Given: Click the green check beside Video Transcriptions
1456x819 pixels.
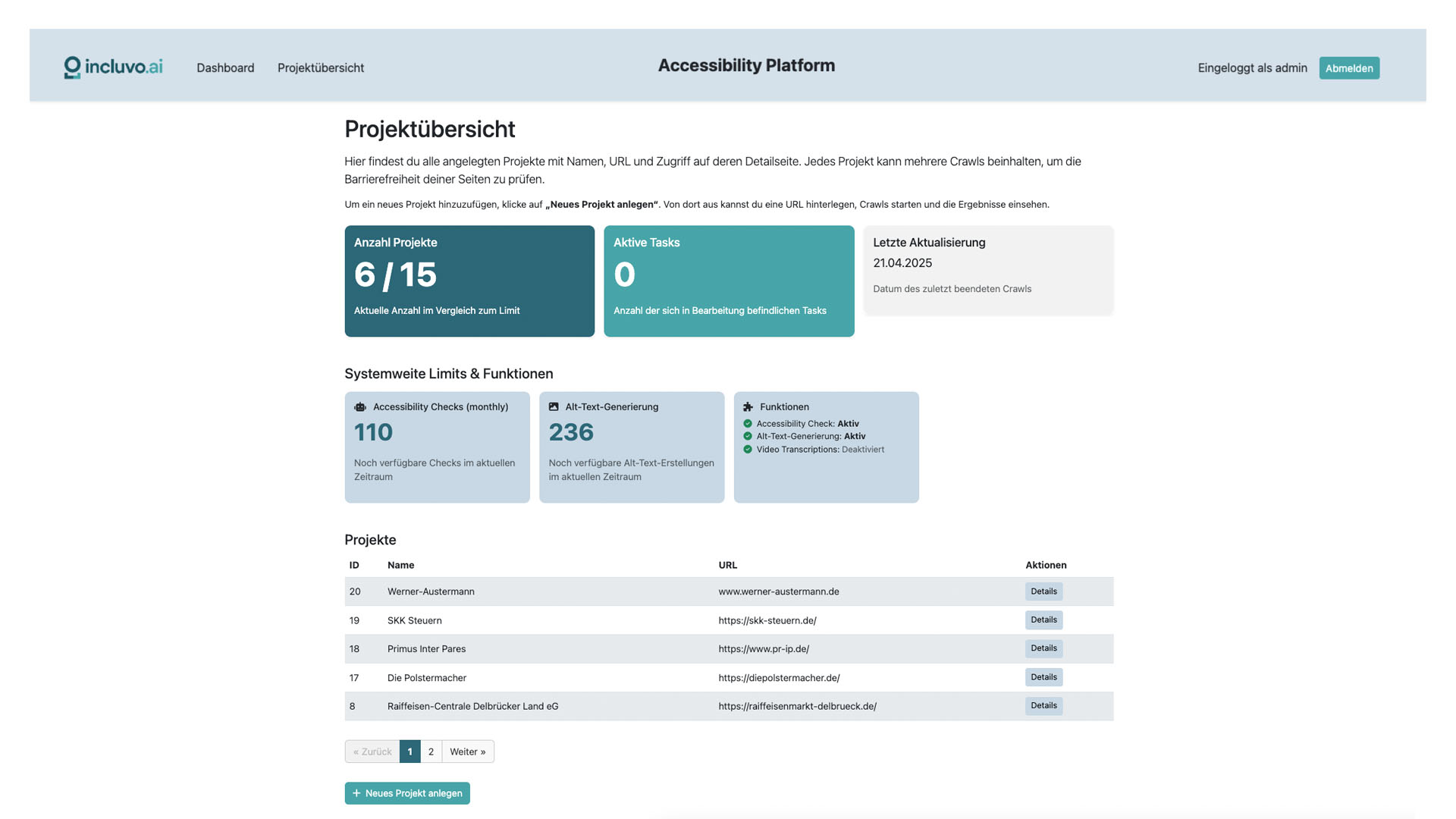Looking at the screenshot, I should coord(749,449).
